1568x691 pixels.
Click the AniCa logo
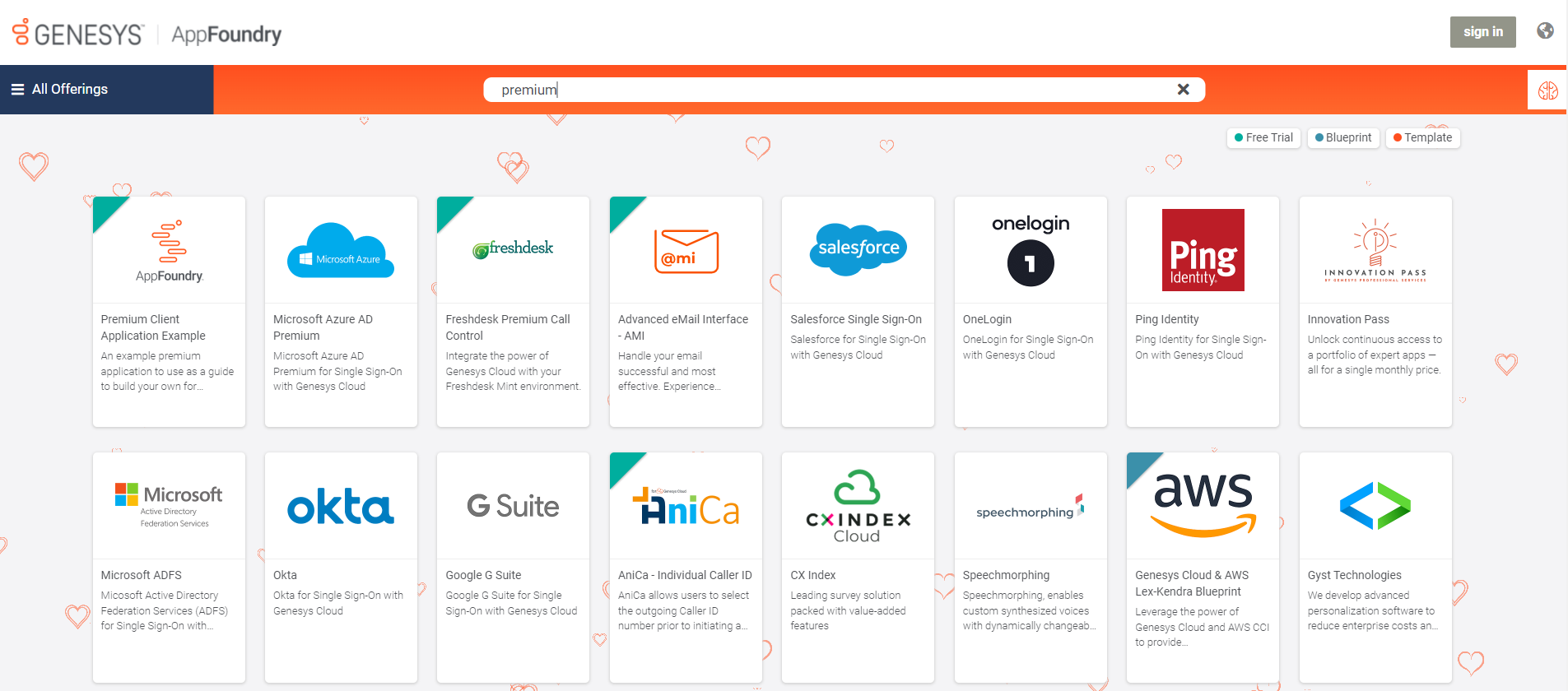click(x=686, y=506)
